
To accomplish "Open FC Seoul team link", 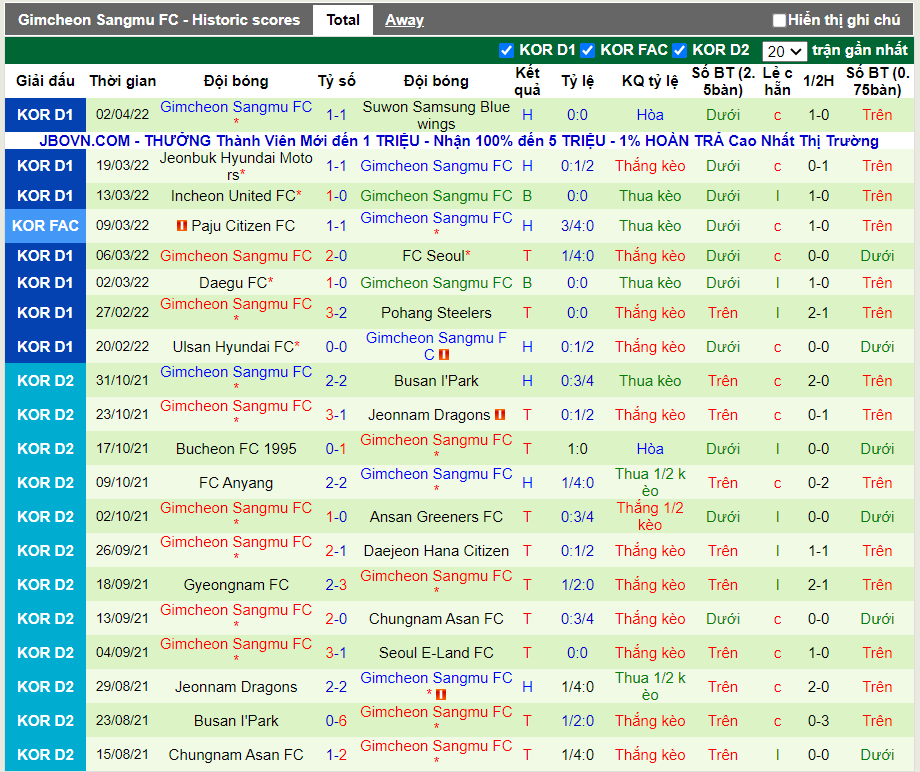I will pos(433,256).
